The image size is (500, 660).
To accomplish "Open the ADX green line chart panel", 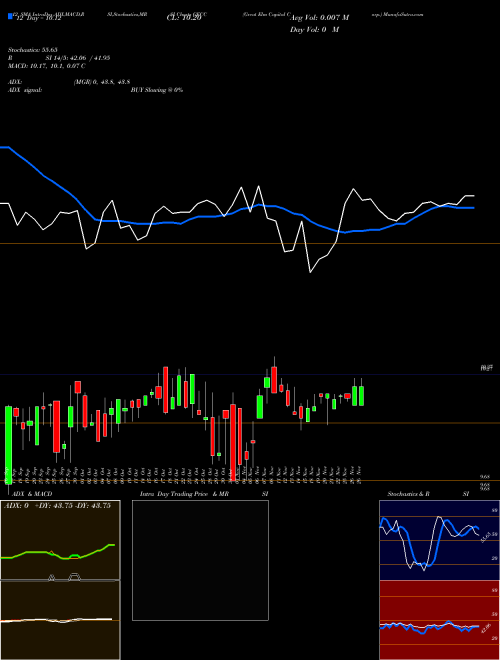I will click(60, 540).
